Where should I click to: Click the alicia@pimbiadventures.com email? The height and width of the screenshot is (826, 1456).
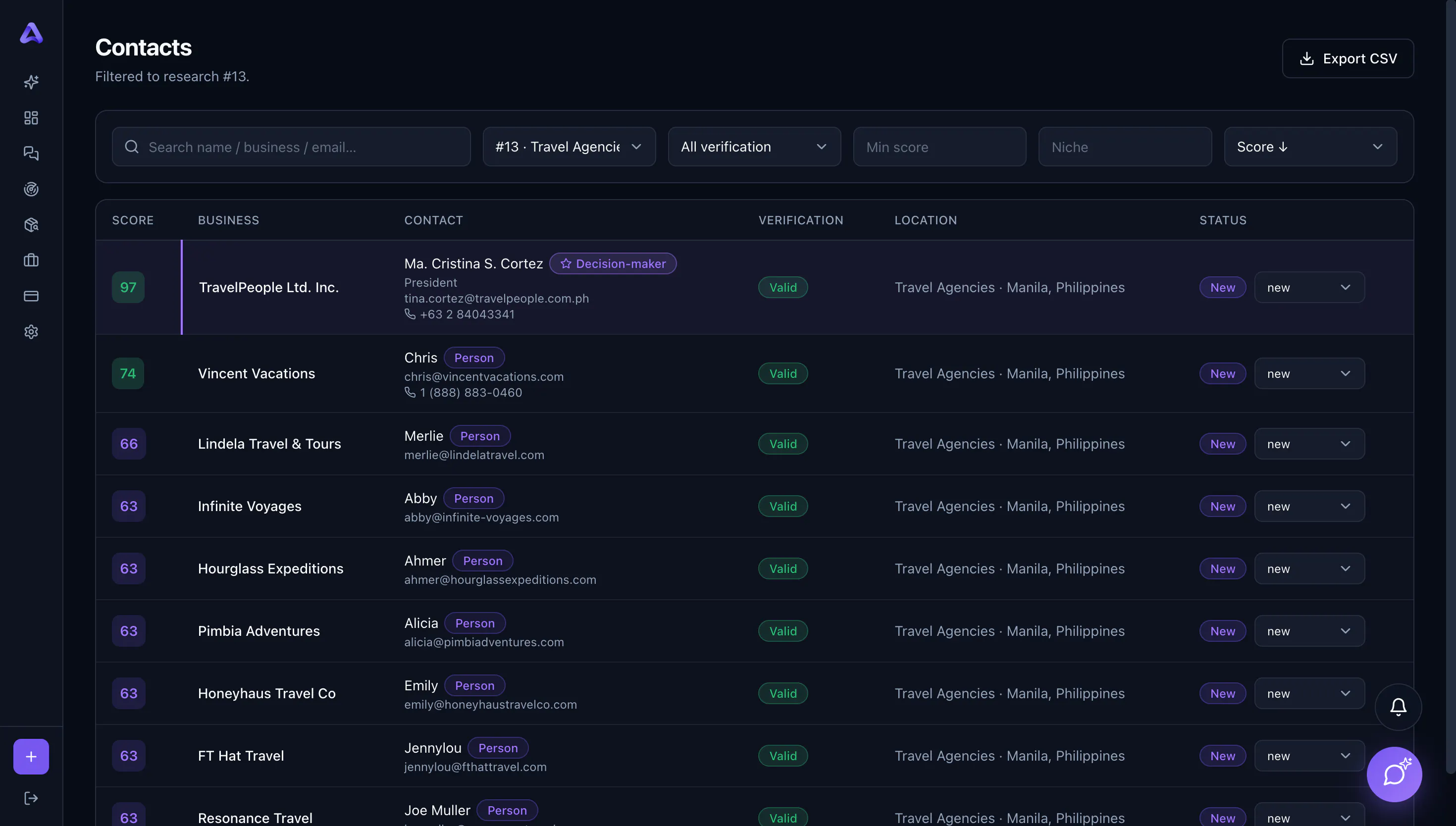click(x=484, y=642)
